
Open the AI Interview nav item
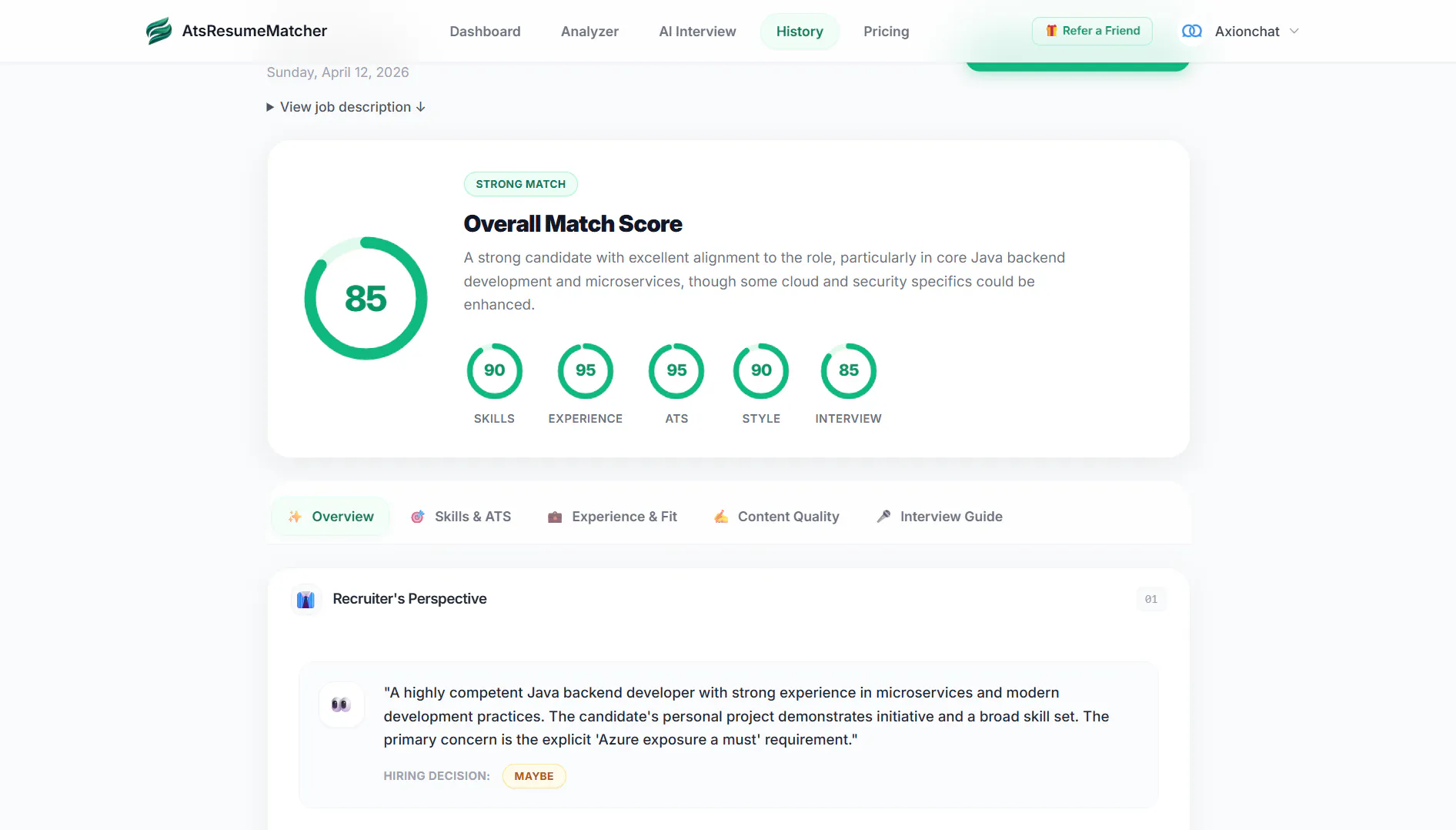click(697, 32)
